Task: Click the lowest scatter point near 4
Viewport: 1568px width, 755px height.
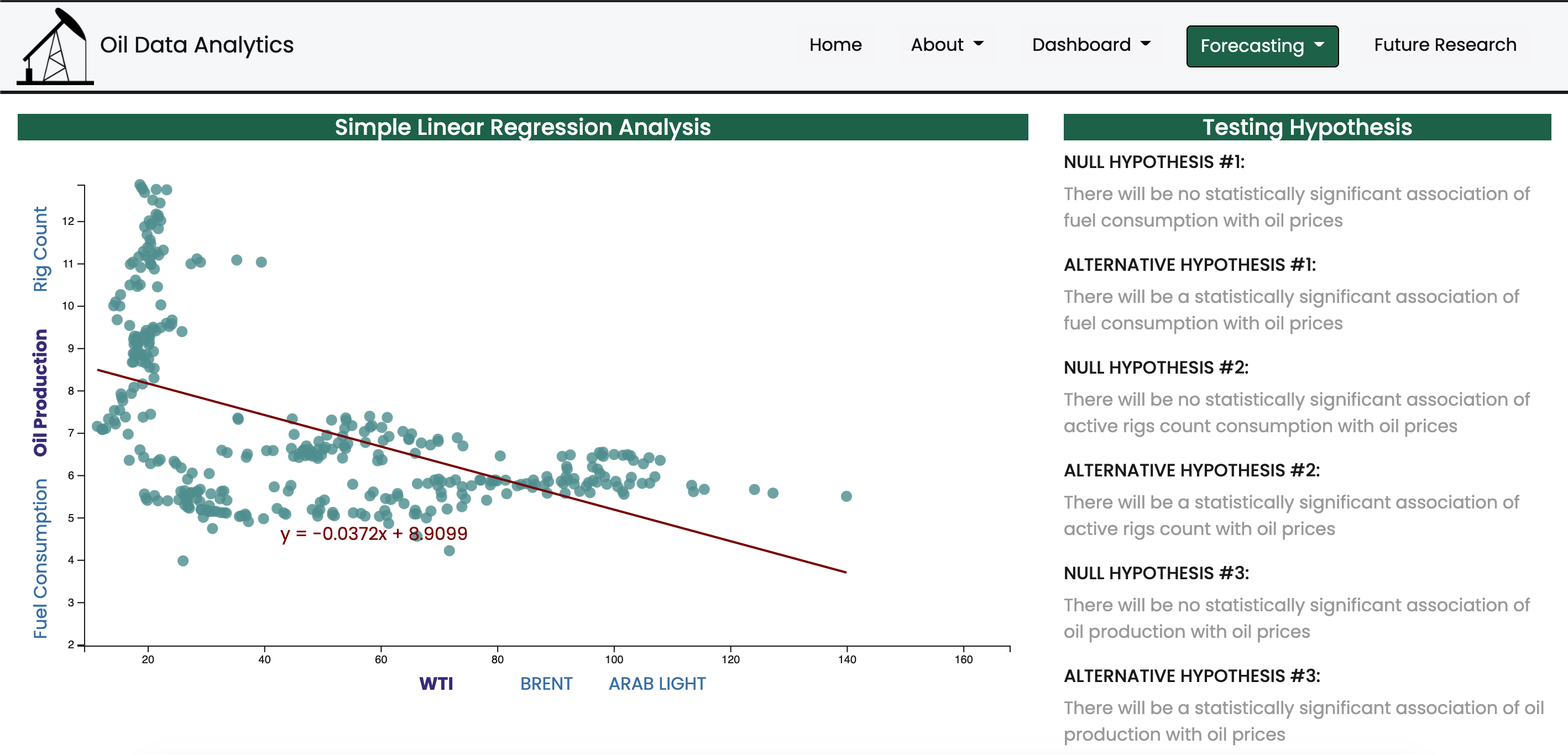Action: [182, 560]
